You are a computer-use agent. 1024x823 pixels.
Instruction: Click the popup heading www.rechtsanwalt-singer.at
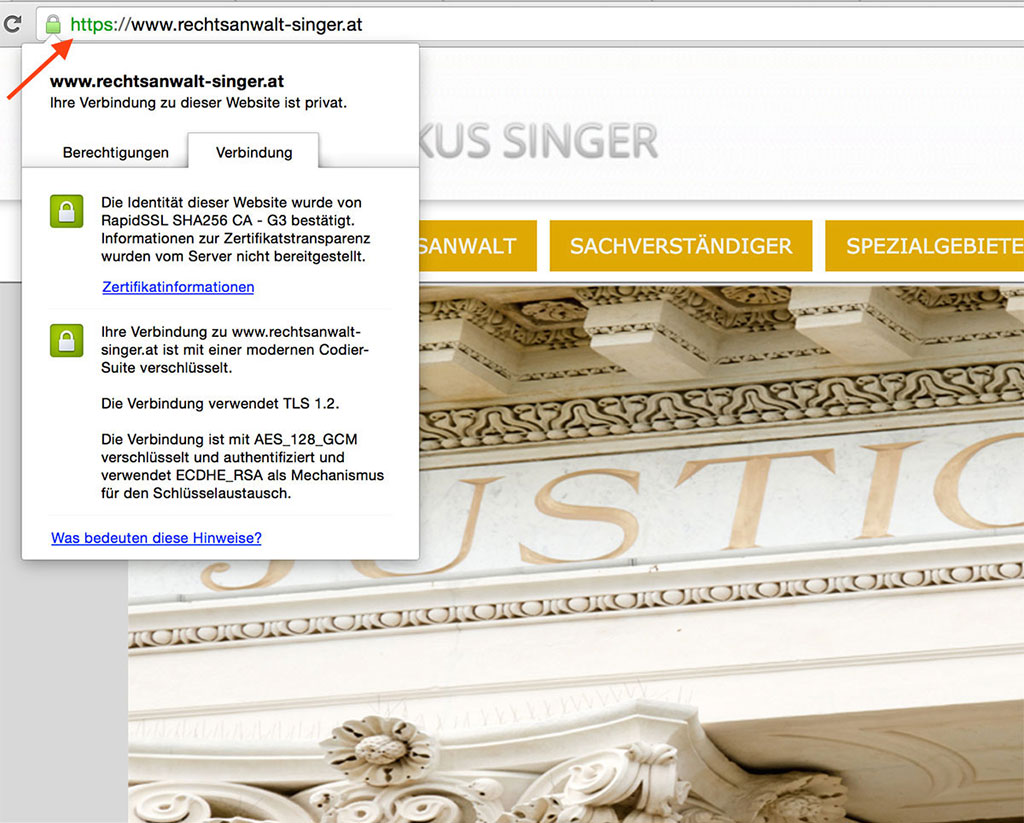click(x=167, y=81)
